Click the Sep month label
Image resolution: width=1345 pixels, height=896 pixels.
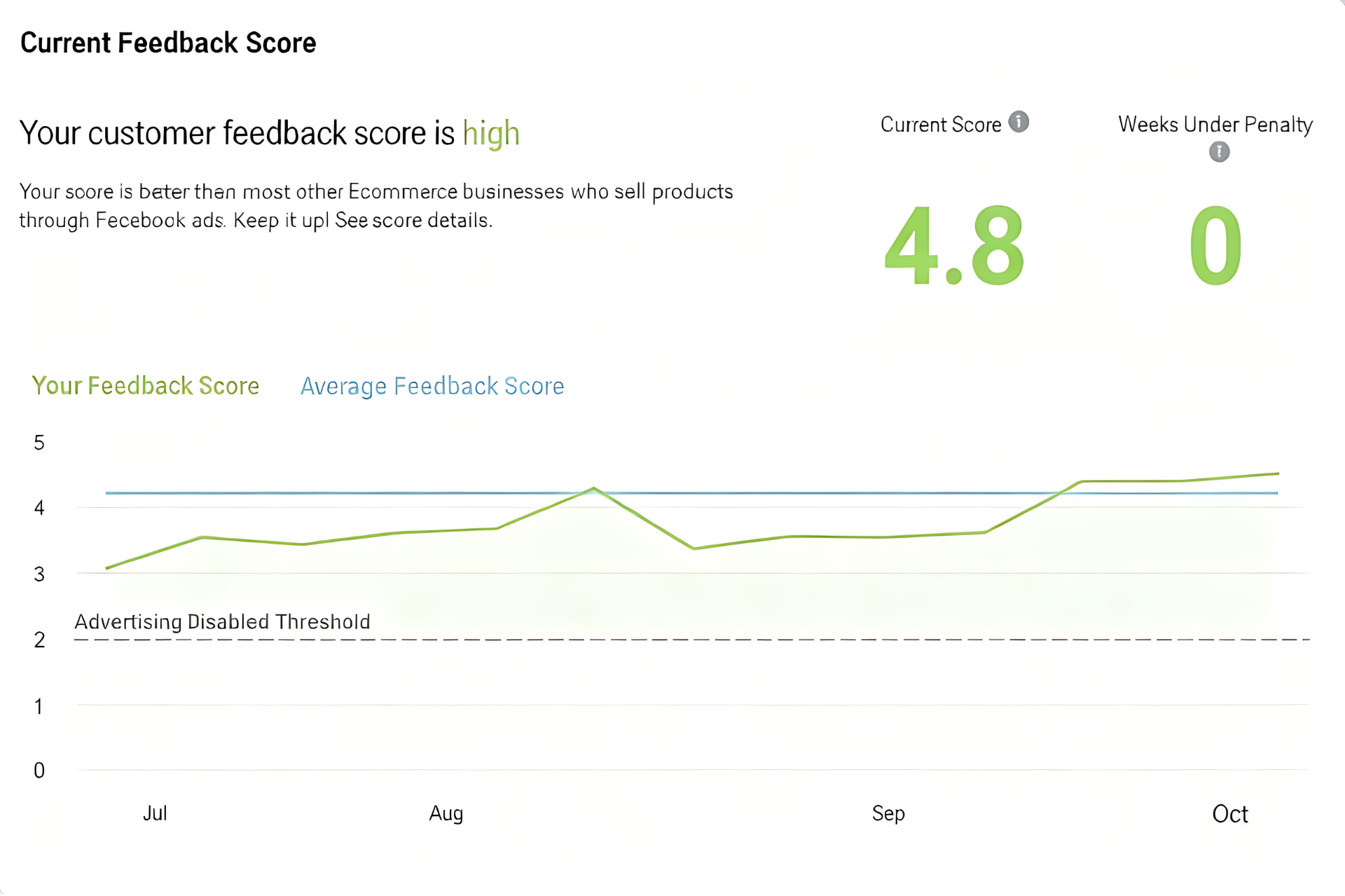[888, 813]
